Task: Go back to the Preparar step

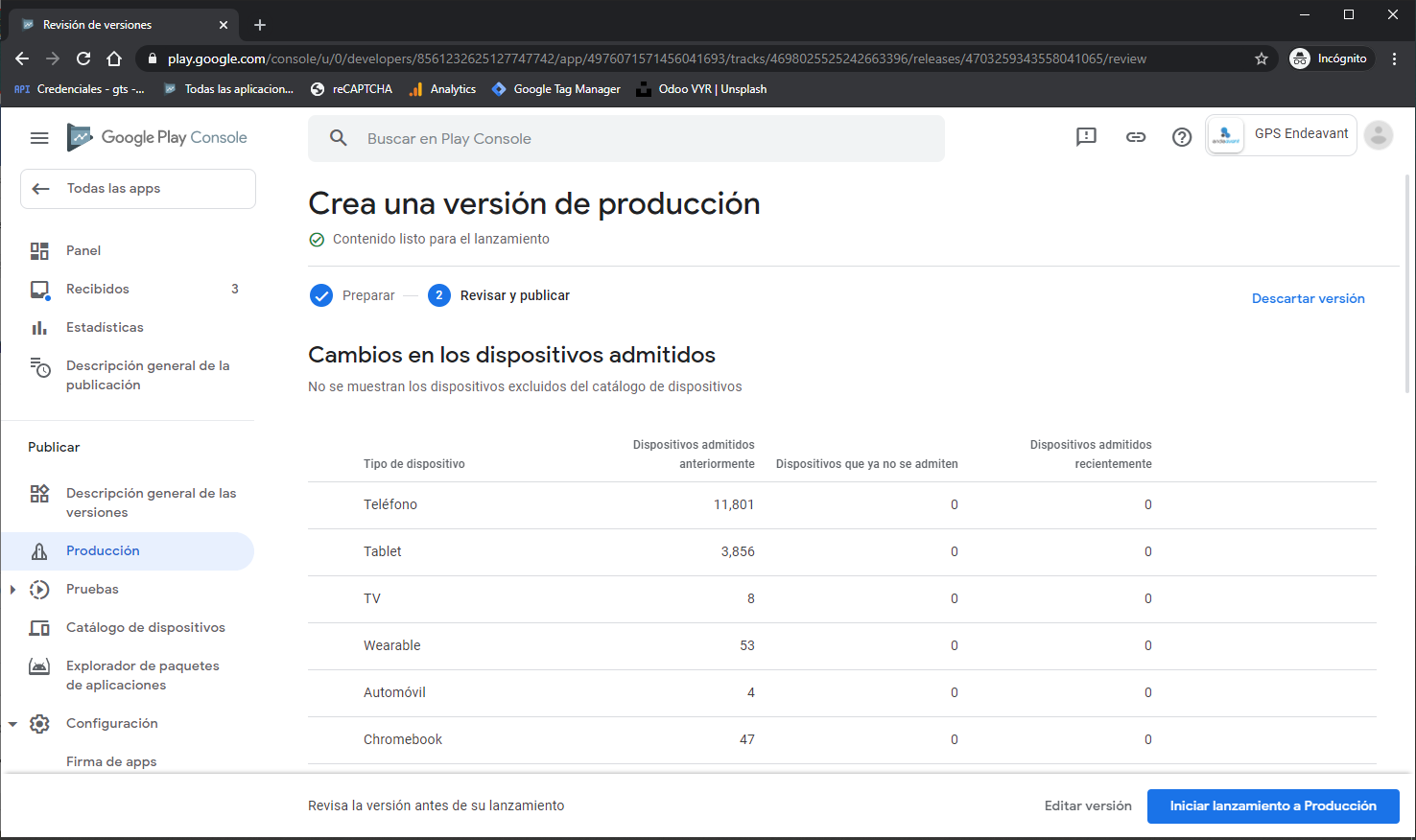Action: point(352,295)
